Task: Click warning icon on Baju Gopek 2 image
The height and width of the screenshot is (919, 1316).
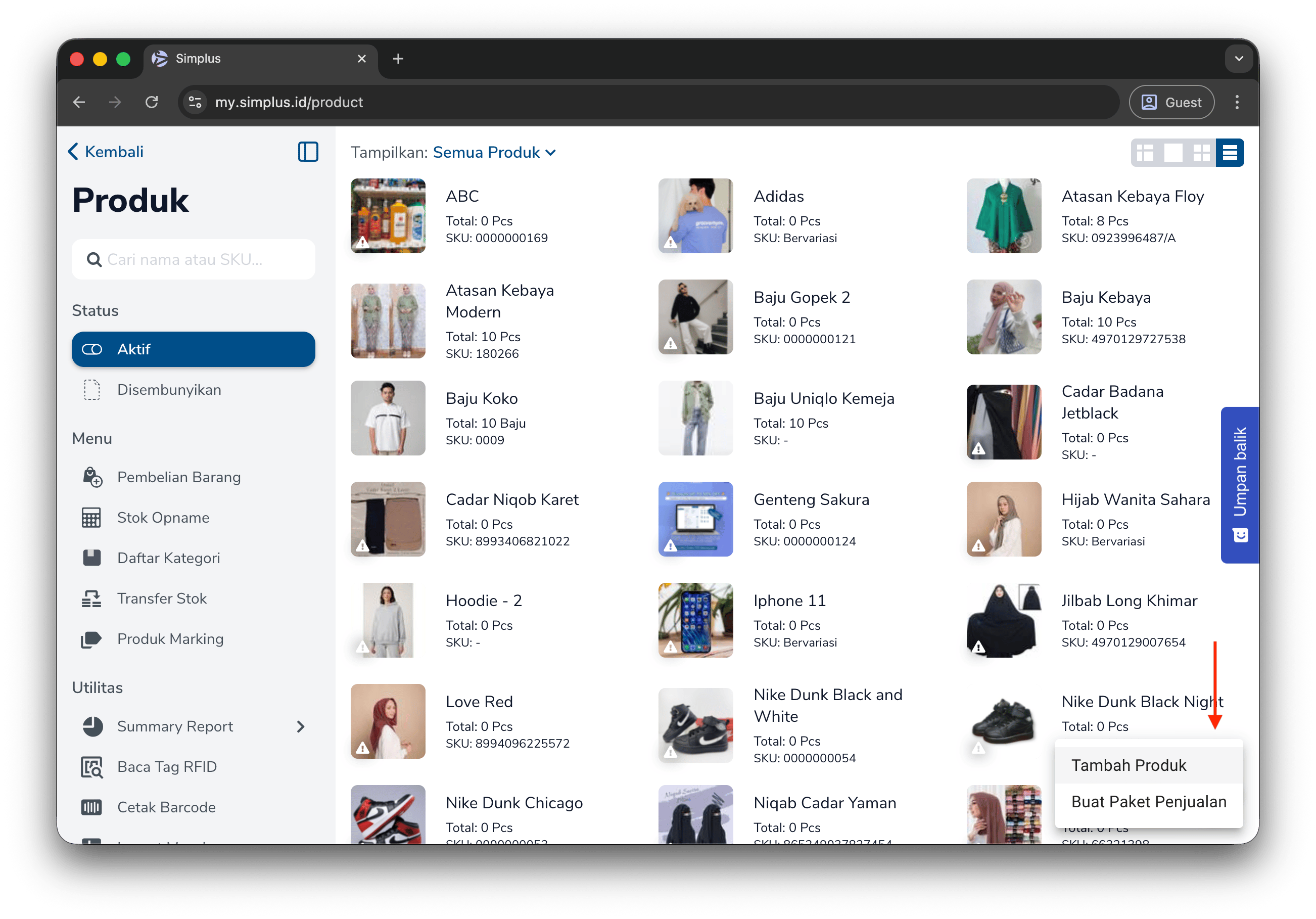Action: [671, 344]
